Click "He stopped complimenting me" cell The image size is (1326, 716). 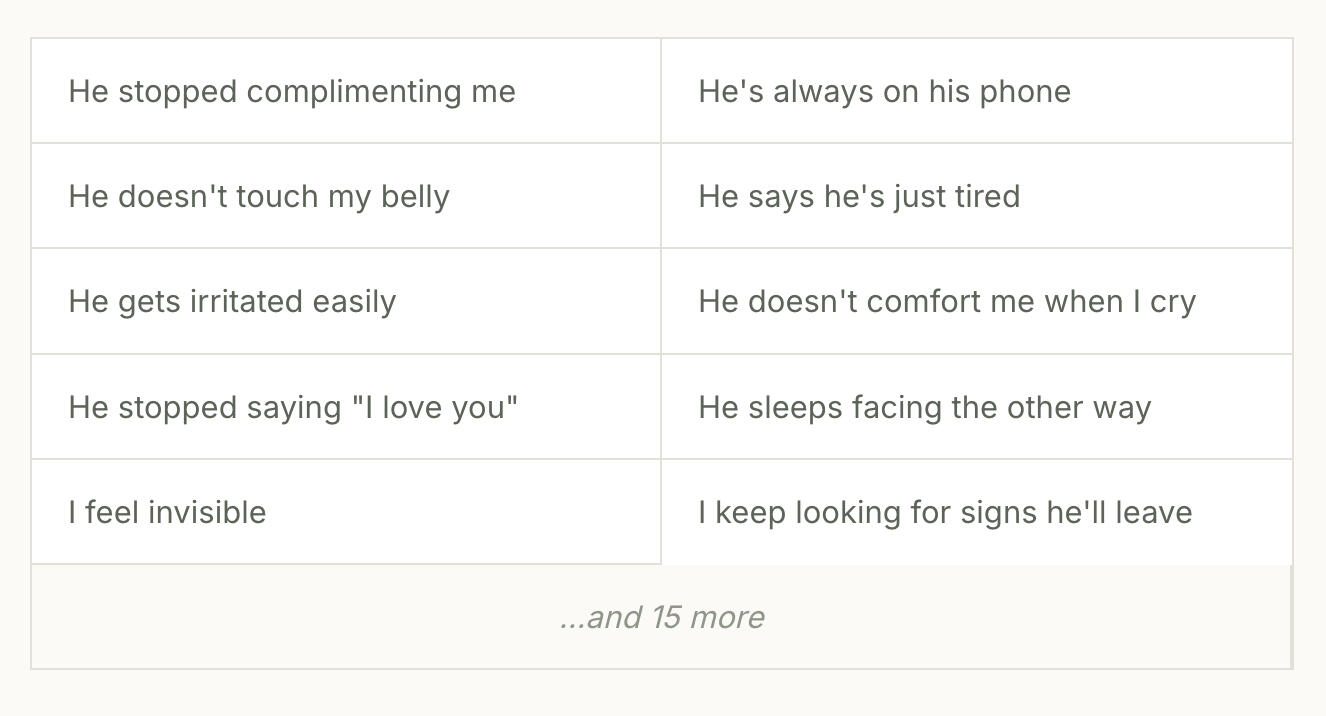(x=346, y=91)
